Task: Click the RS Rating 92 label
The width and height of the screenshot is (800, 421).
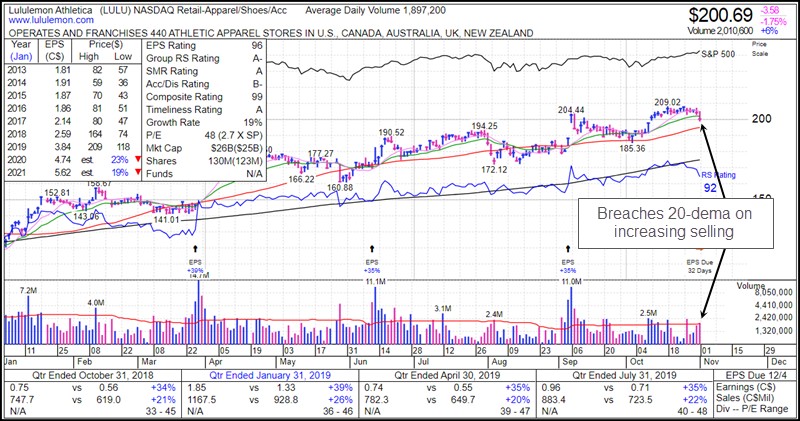Action: (718, 181)
